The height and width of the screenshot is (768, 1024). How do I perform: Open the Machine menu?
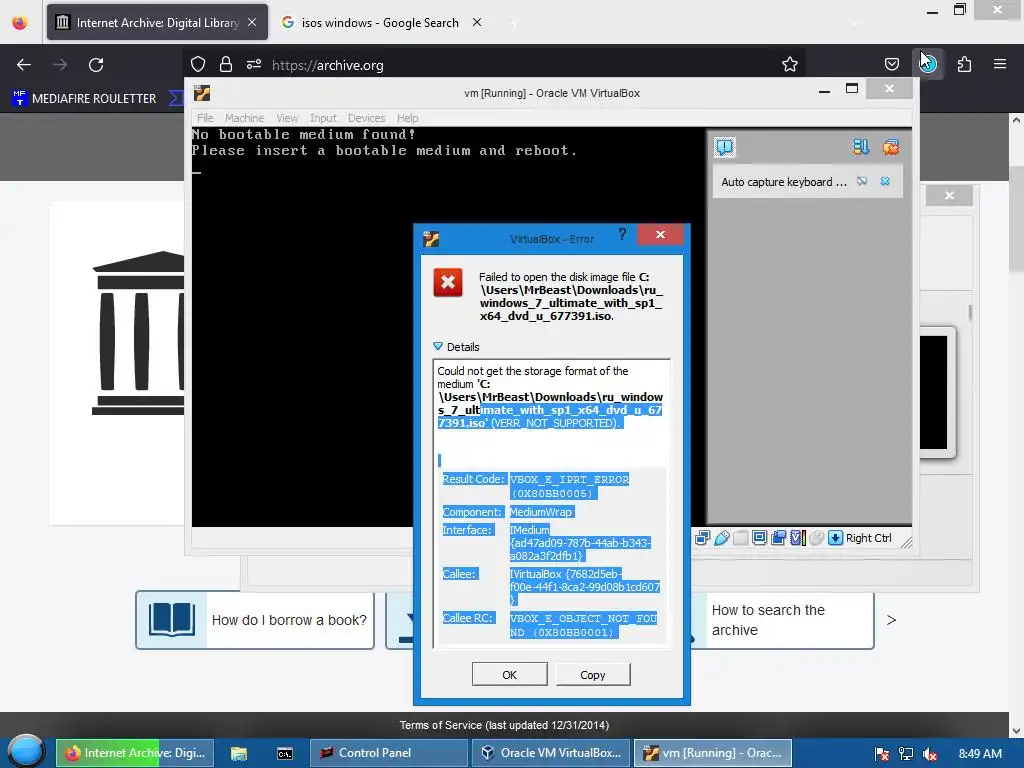click(x=244, y=118)
